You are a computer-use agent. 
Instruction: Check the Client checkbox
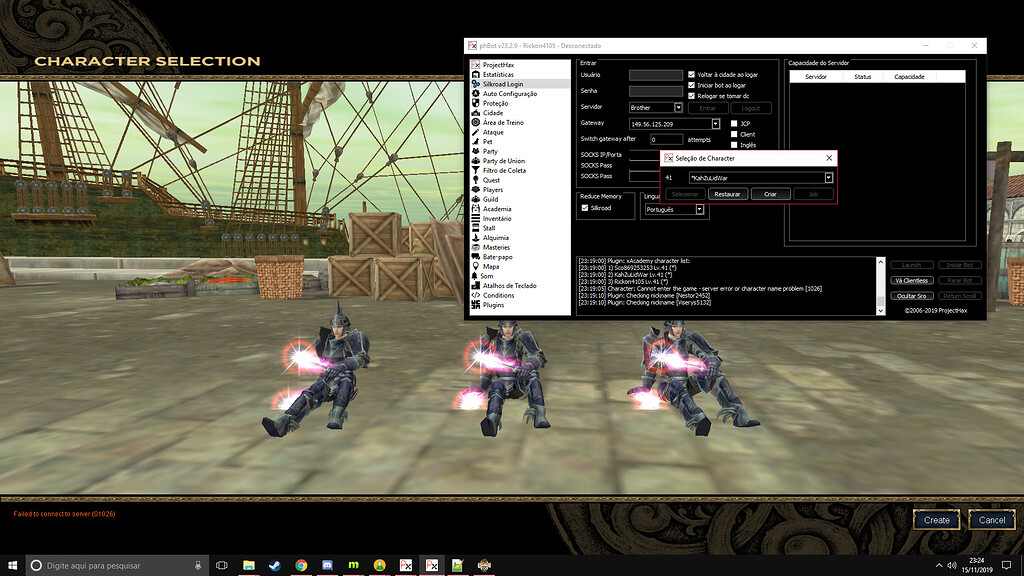(734, 134)
